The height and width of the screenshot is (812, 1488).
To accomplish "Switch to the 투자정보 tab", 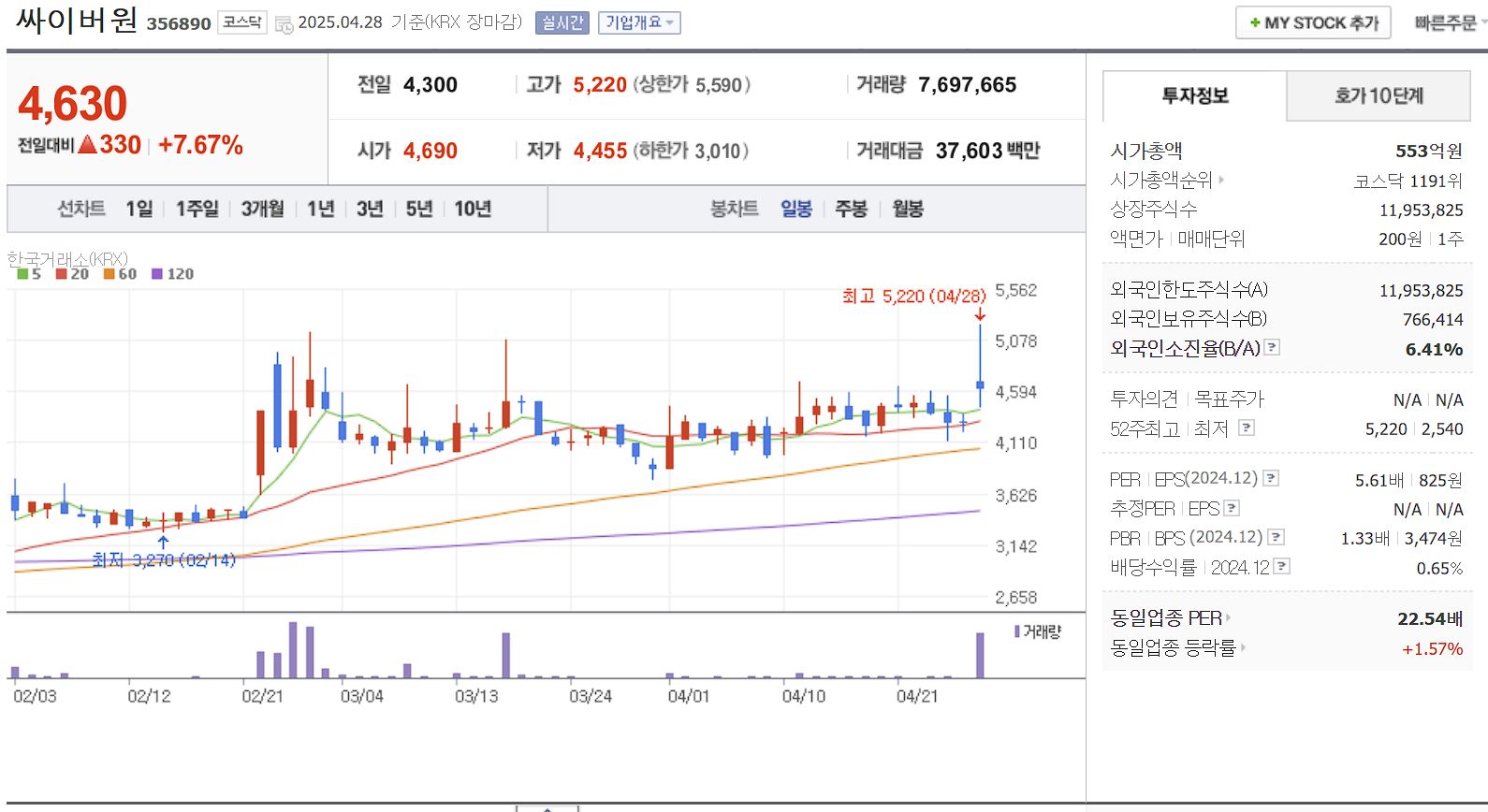I will click(1195, 95).
